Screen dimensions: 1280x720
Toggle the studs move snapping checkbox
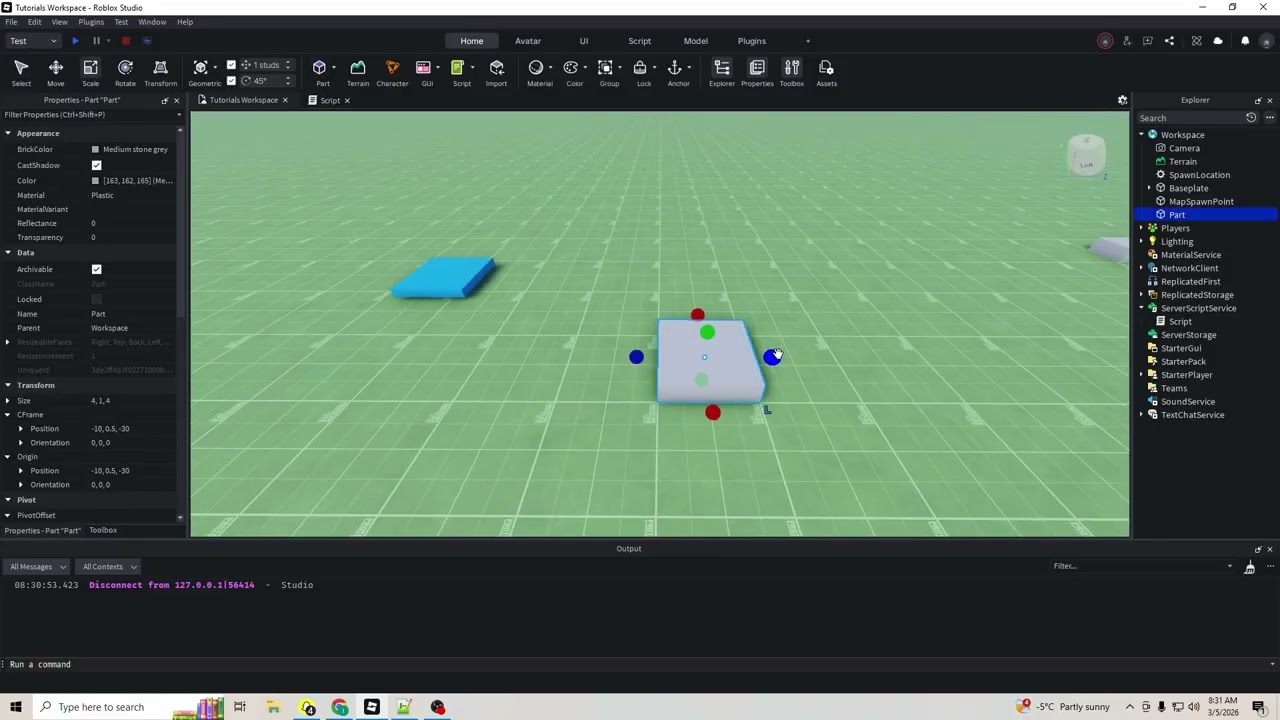coord(231,65)
